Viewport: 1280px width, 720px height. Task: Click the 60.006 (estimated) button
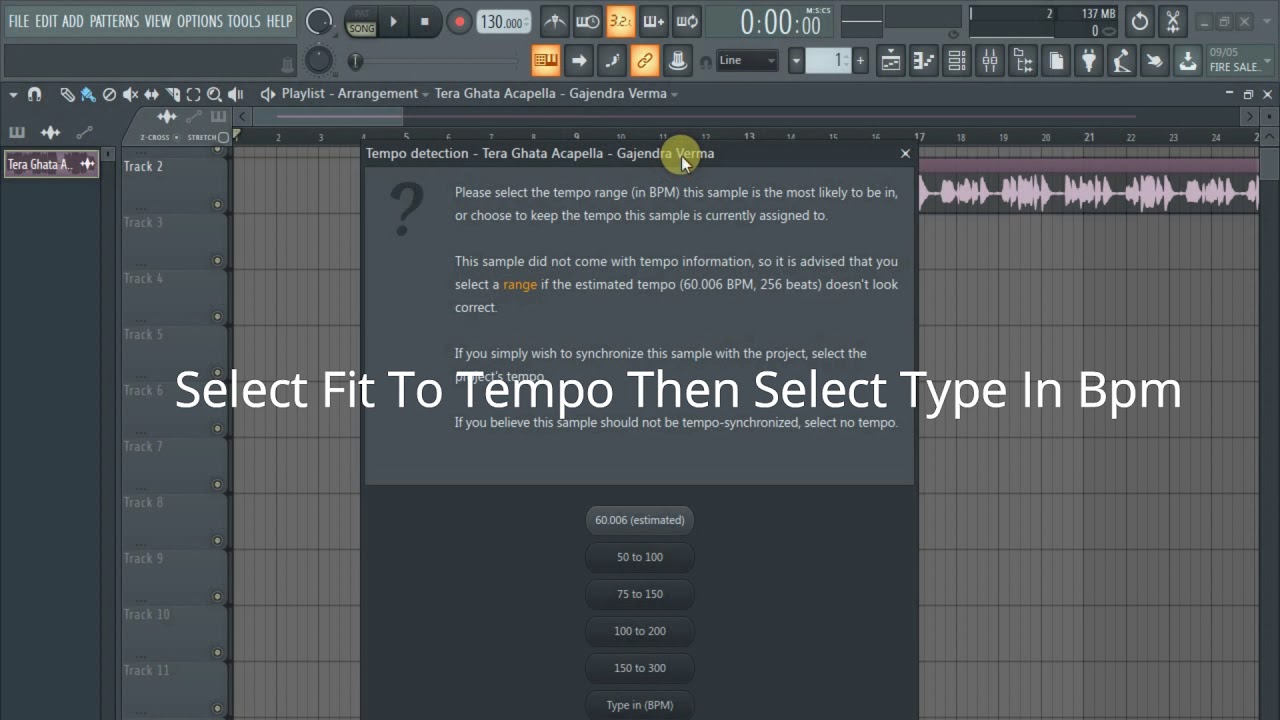click(640, 520)
